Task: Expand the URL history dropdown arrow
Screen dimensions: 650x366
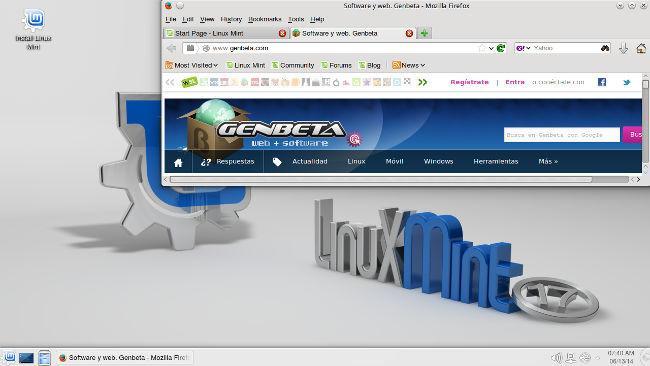Action: point(491,48)
